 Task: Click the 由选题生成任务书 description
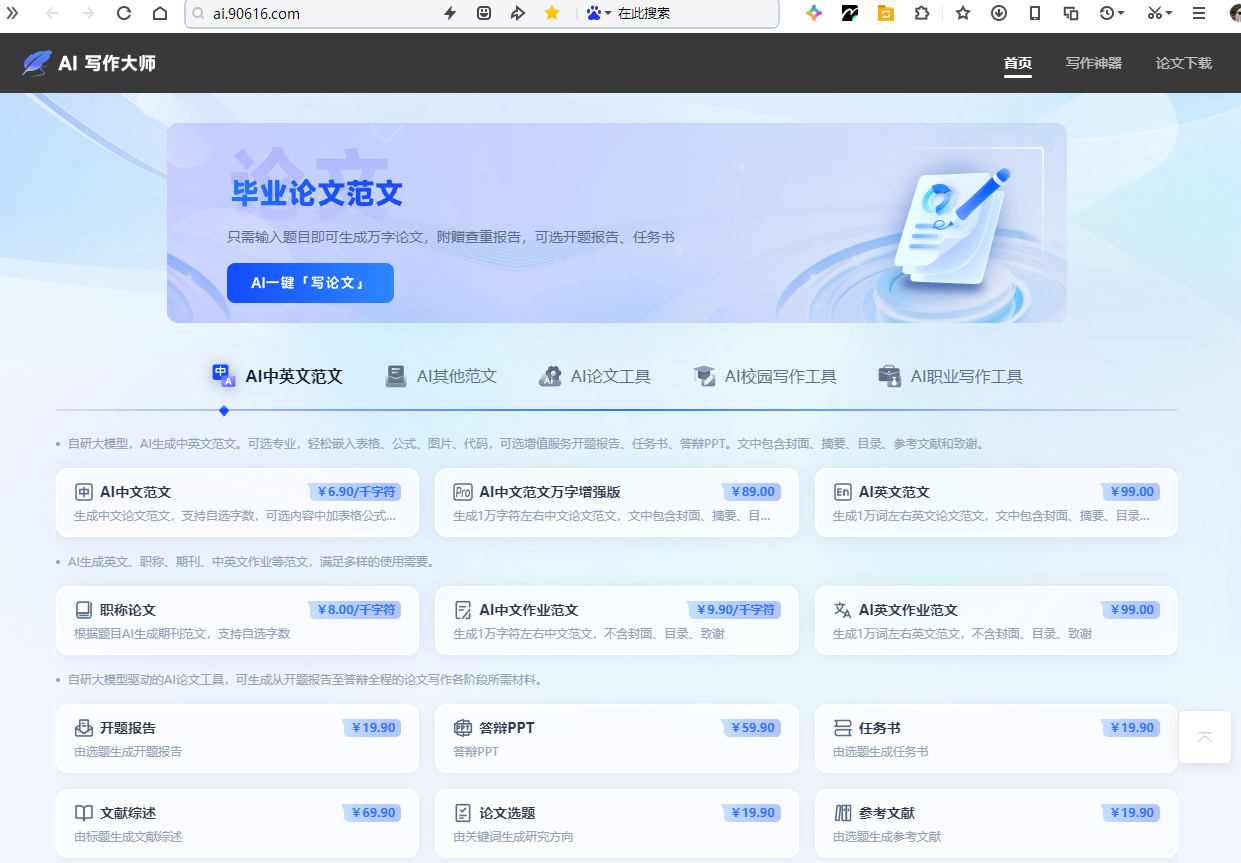pos(881,752)
